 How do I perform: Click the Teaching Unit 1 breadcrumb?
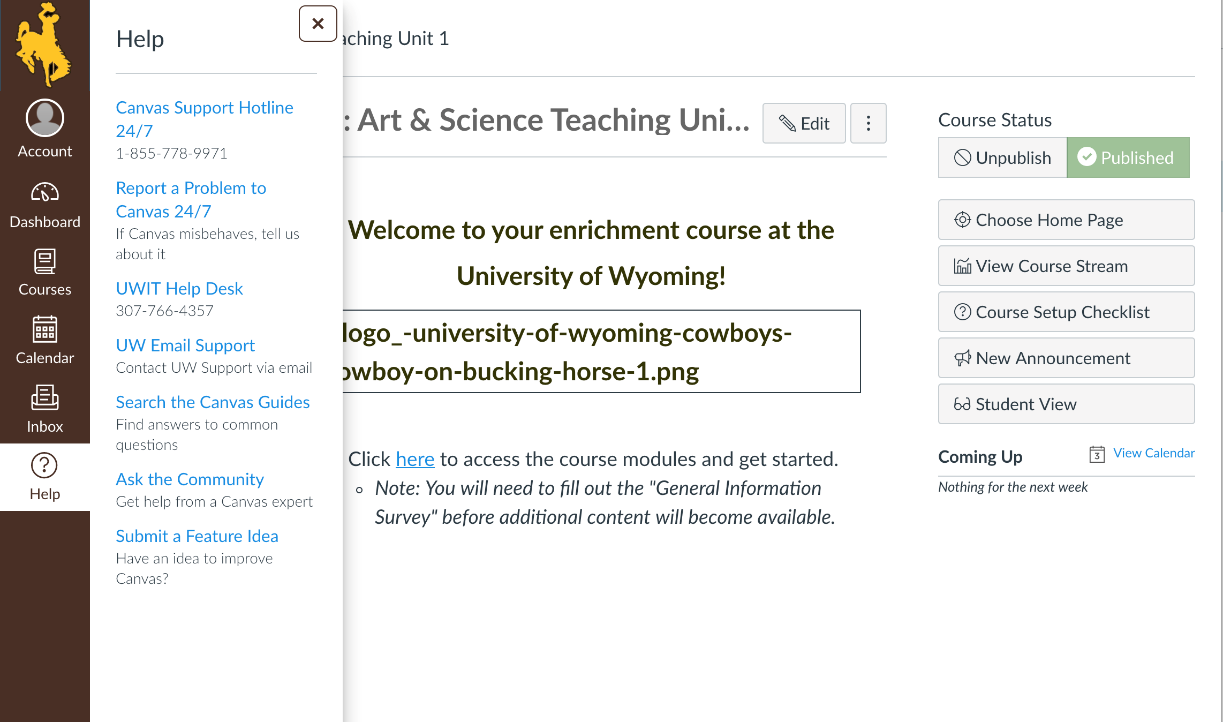pyautogui.click(x=396, y=38)
